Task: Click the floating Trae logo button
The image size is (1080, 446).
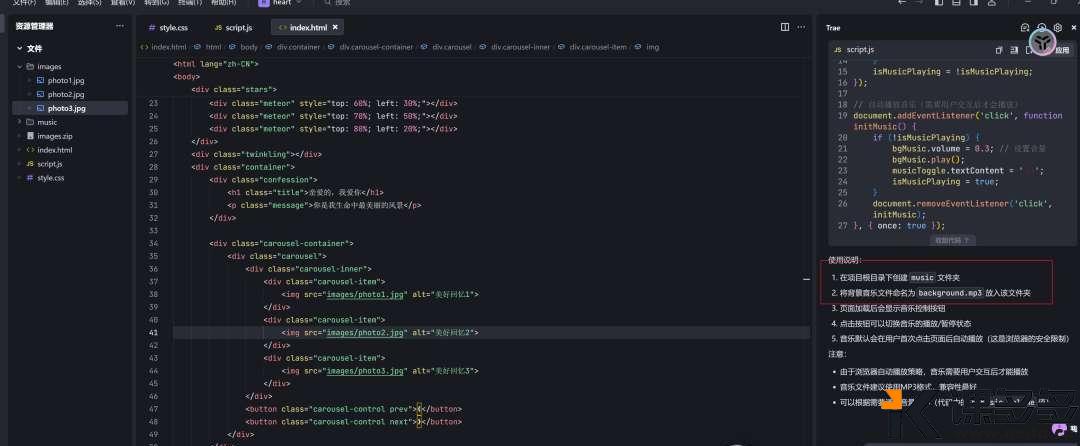Action: pyautogui.click(x=1042, y=42)
